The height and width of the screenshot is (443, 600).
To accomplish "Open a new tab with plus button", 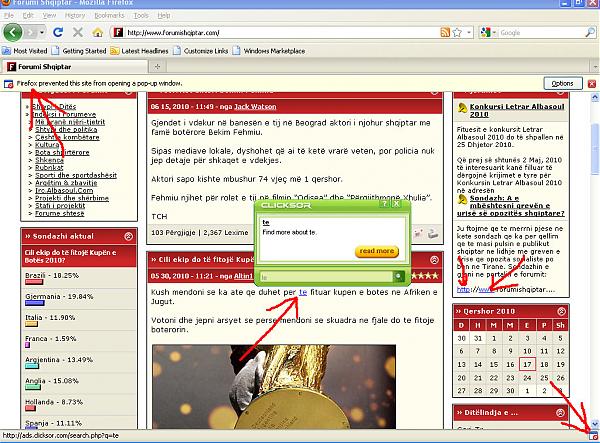I will coord(157,67).
